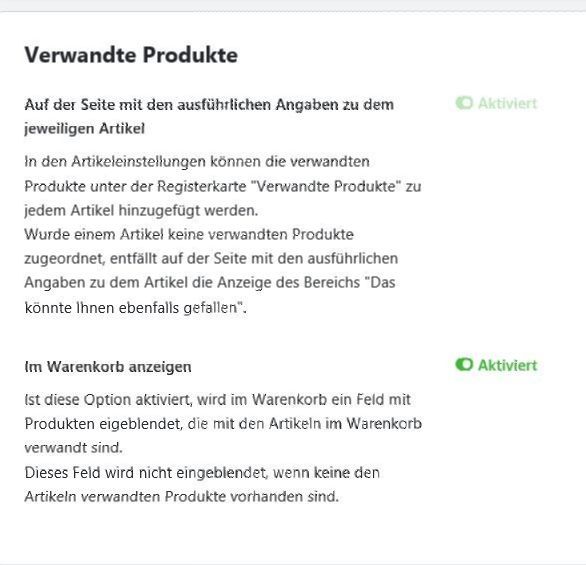Click the last line 'Artikeln verwandten Produkte vorhanden sind.'

[182, 497]
